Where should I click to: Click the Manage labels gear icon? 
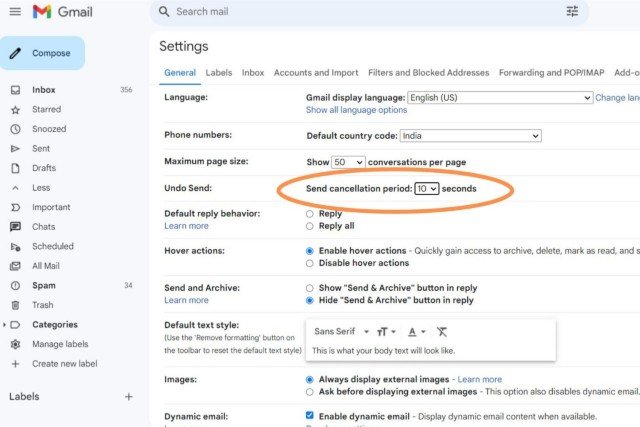pyautogui.click(x=15, y=344)
